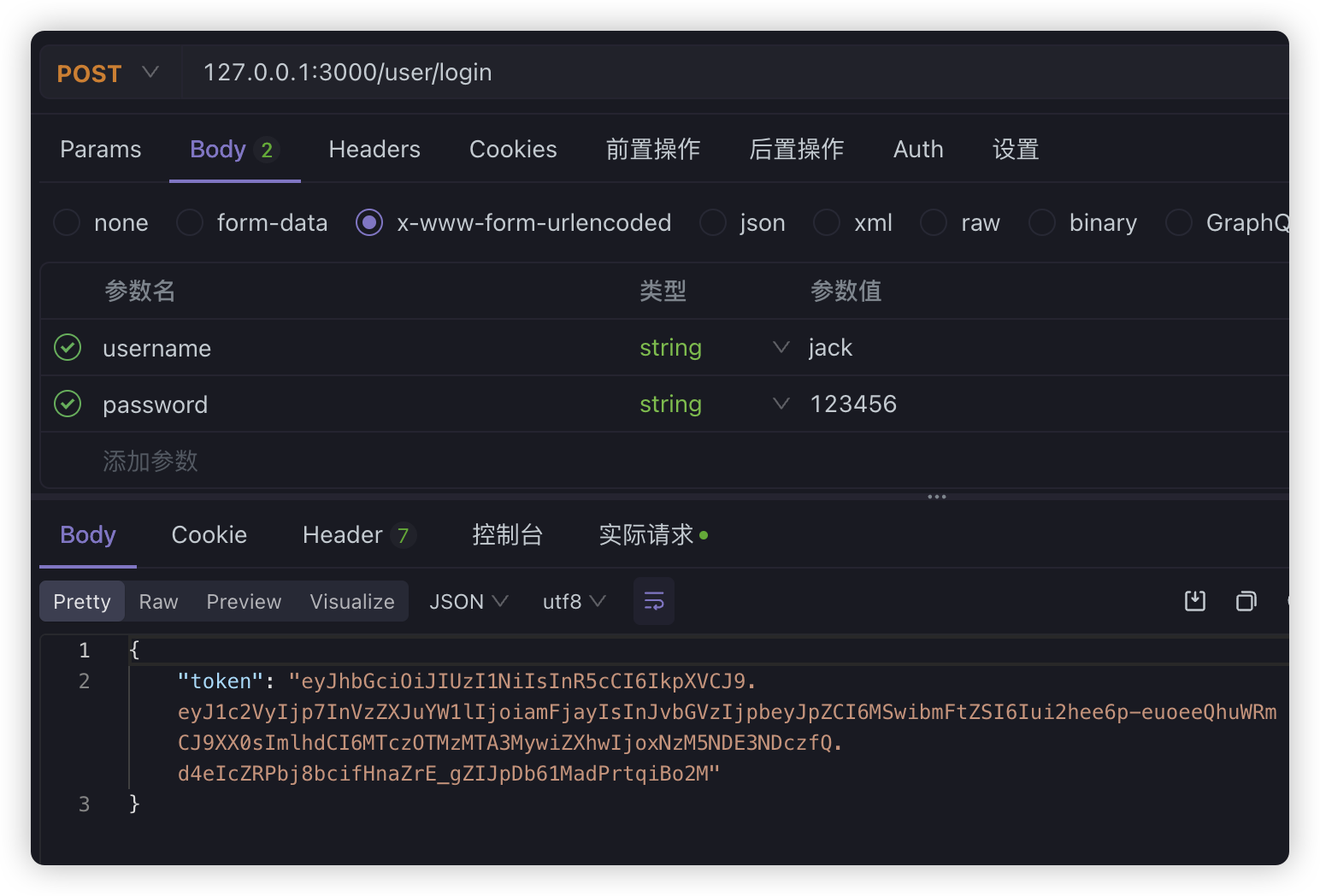Click the download response icon
Image resolution: width=1320 pixels, height=896 pixels.
click(1194, 601)
